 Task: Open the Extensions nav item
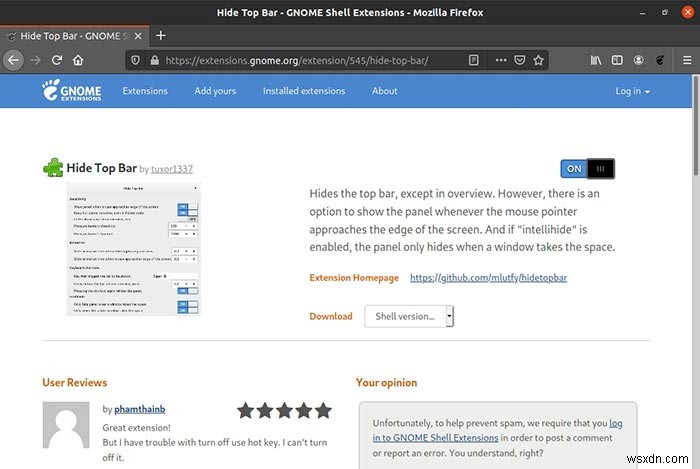click(145, 91)
